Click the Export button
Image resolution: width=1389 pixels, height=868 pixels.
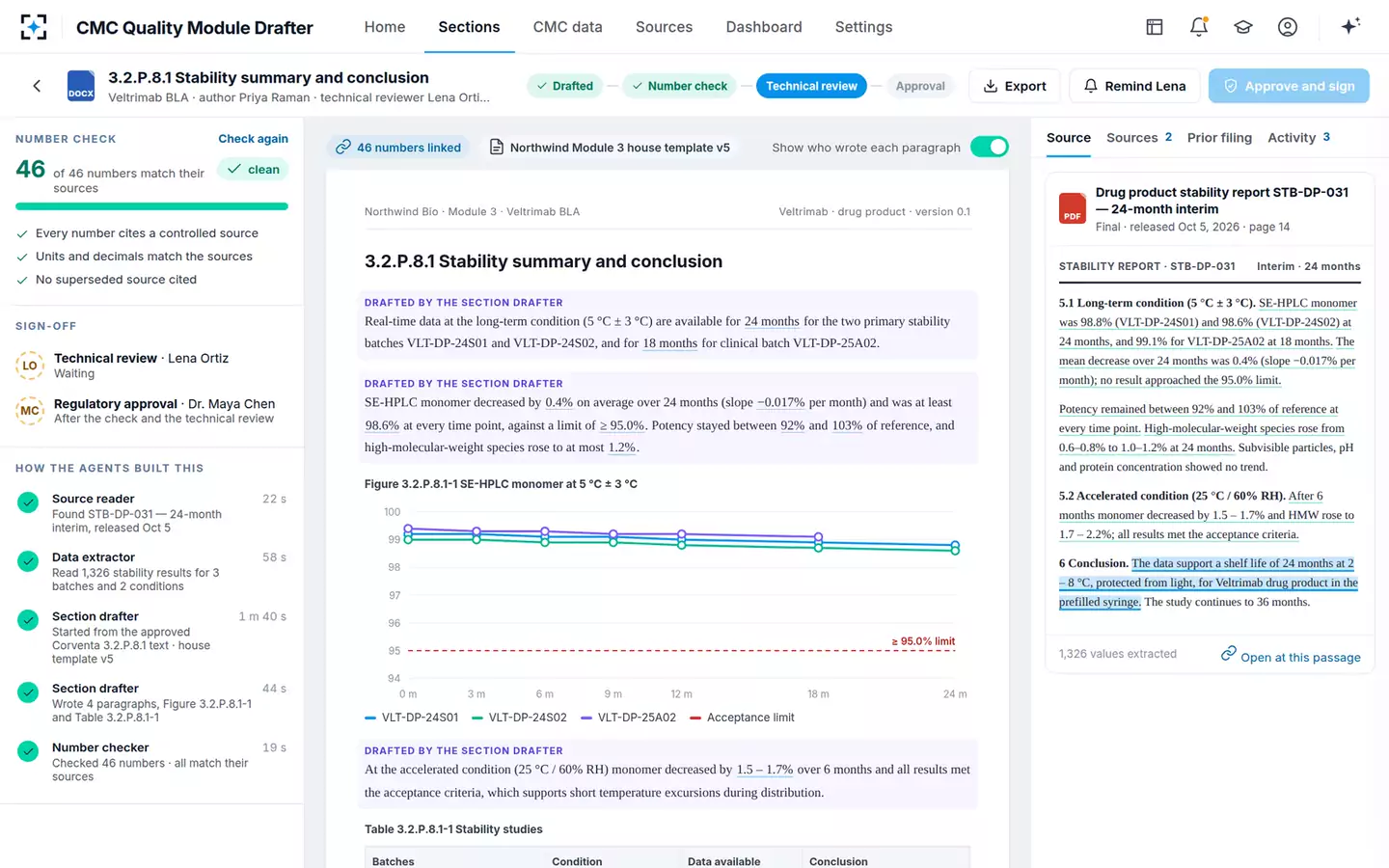point(1015,86)
